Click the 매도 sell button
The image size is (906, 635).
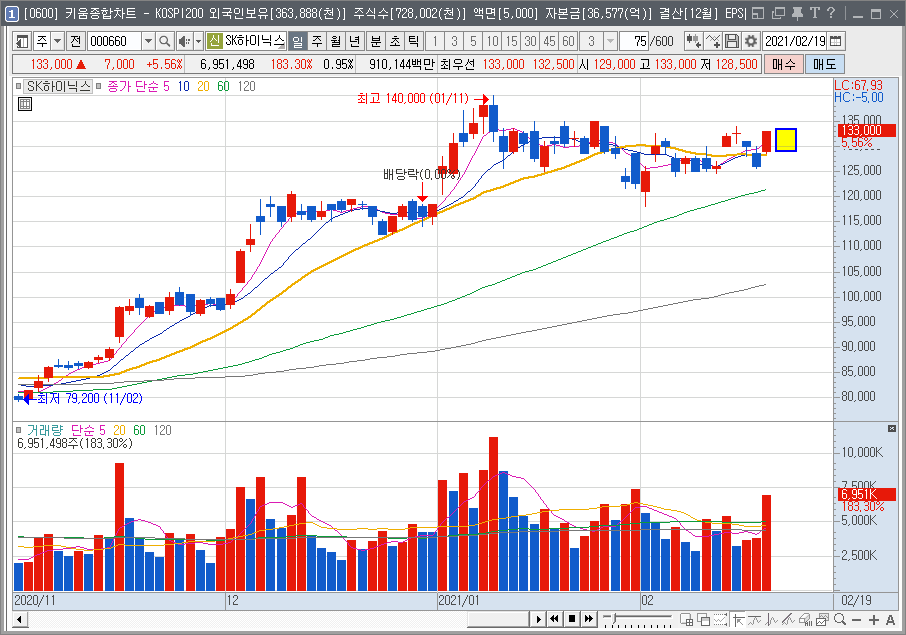(825, 64)
